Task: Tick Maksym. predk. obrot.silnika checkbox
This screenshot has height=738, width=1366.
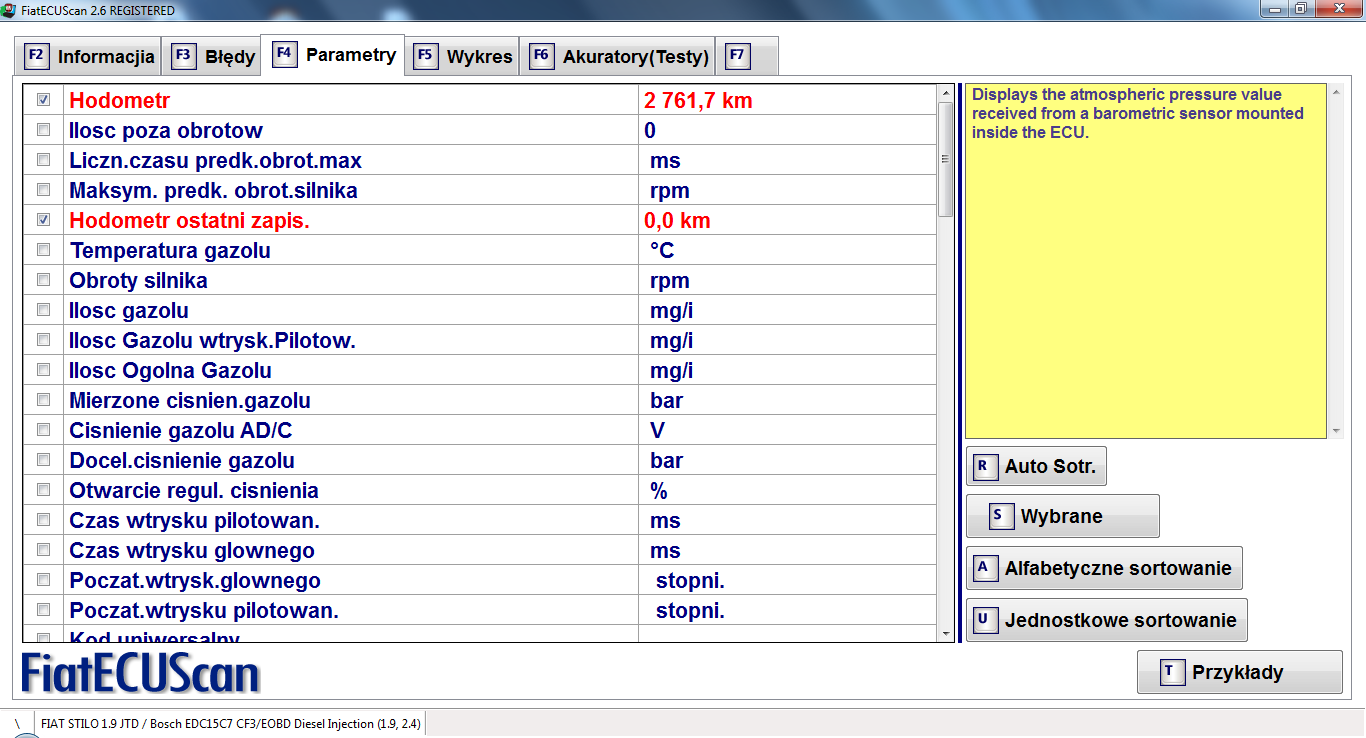Action: point(43,190)
